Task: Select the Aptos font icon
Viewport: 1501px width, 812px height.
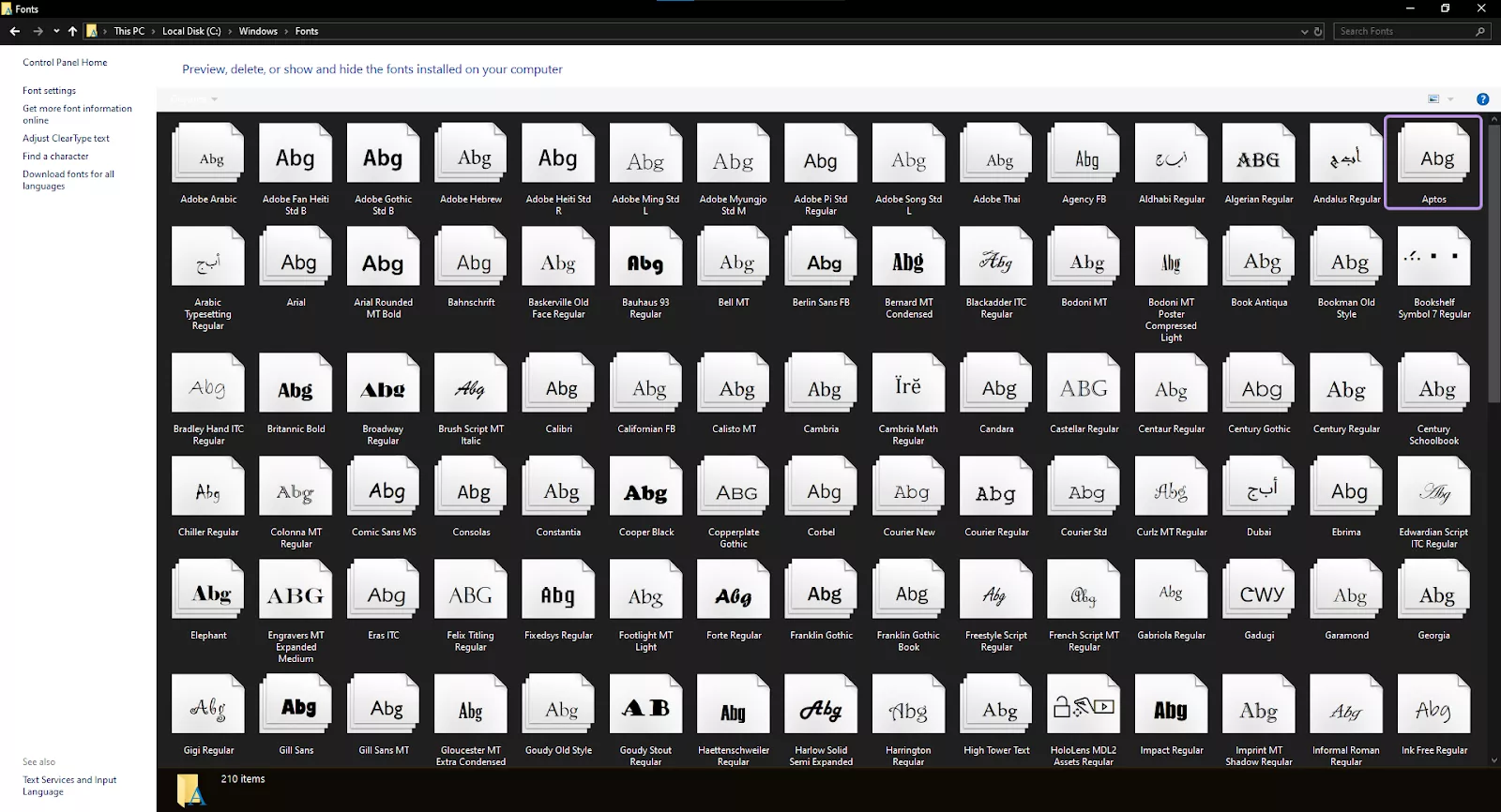Action: [x=1433, y=153]
